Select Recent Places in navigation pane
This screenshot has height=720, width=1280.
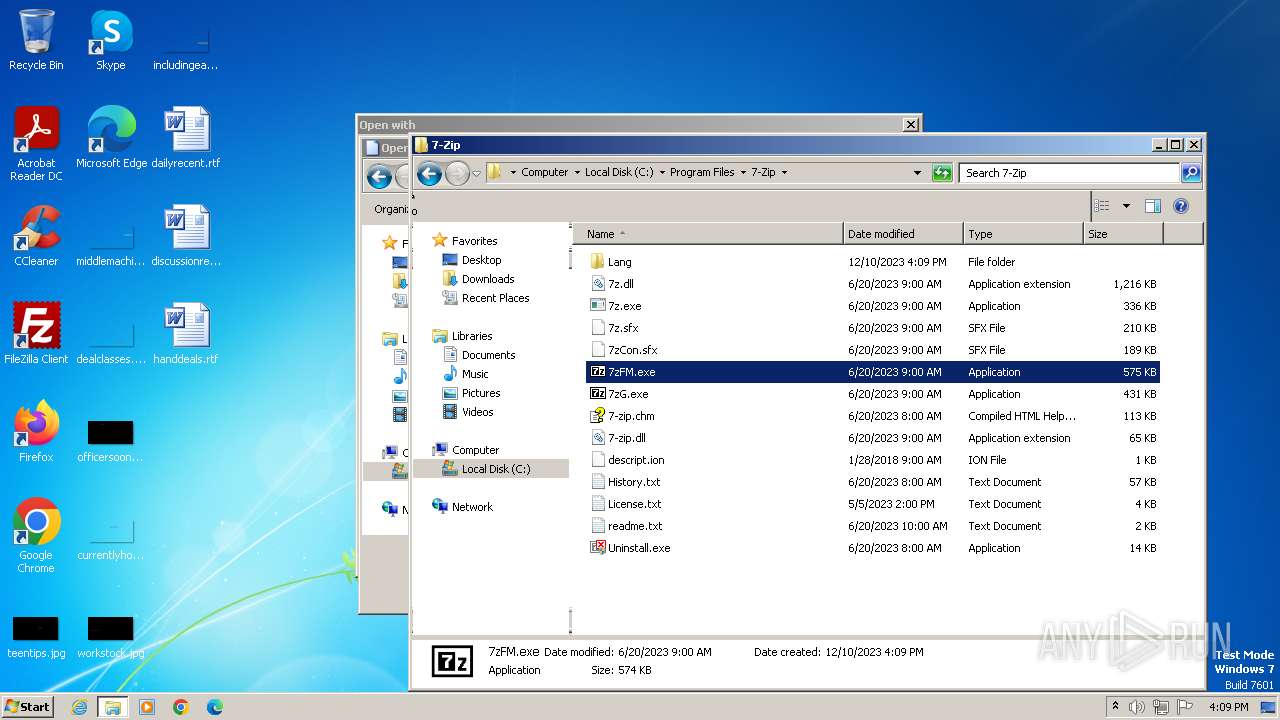[495, 298]
